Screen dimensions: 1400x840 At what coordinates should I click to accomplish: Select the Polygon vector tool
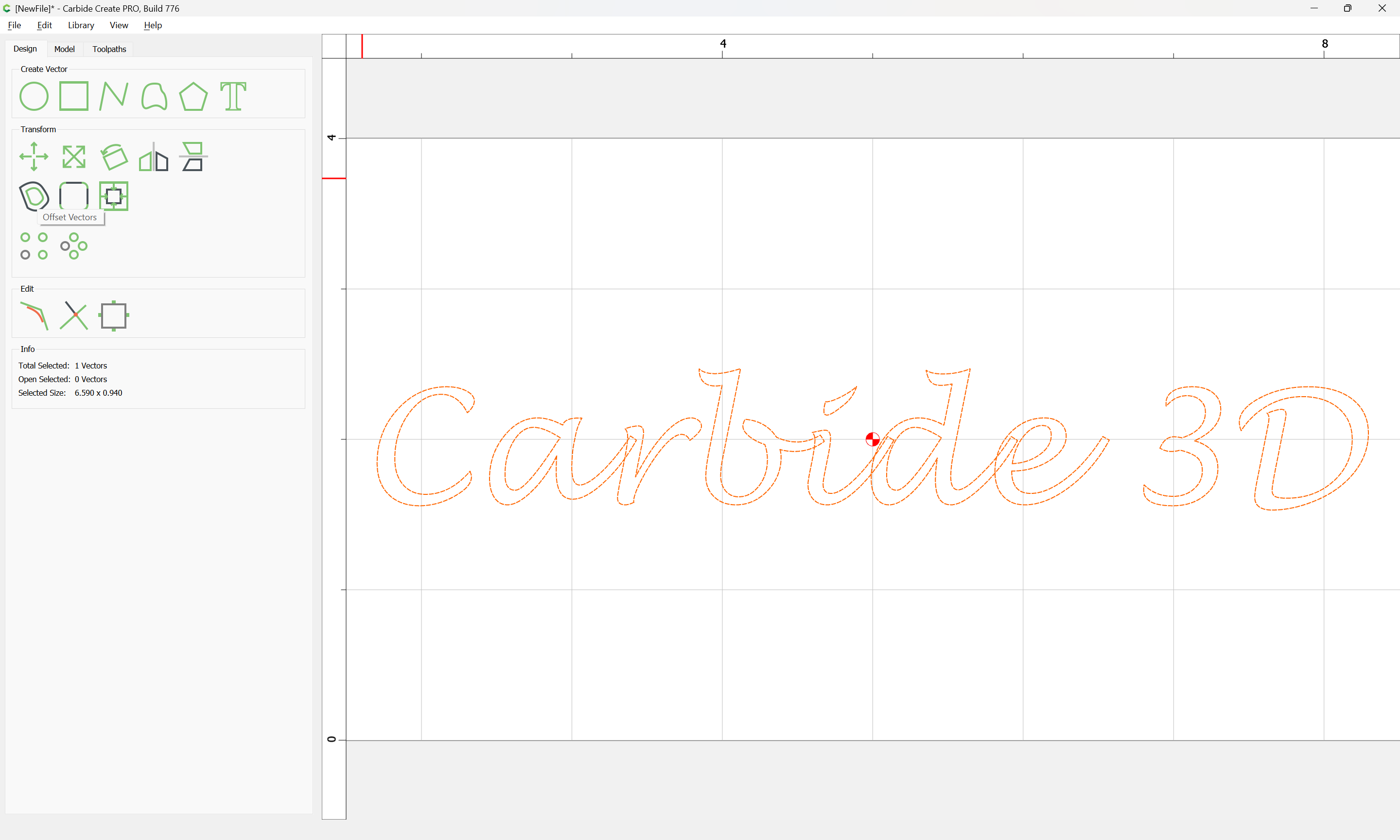193,96
